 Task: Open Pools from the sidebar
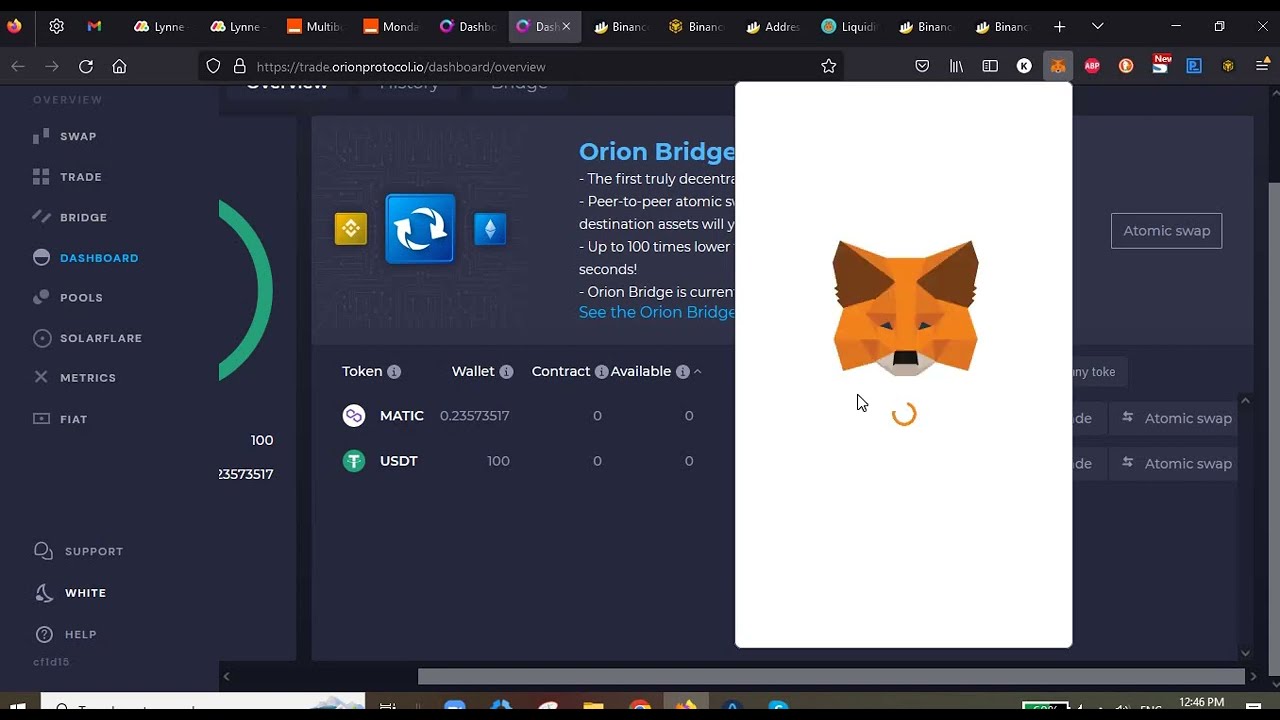[x=68, y=298]
